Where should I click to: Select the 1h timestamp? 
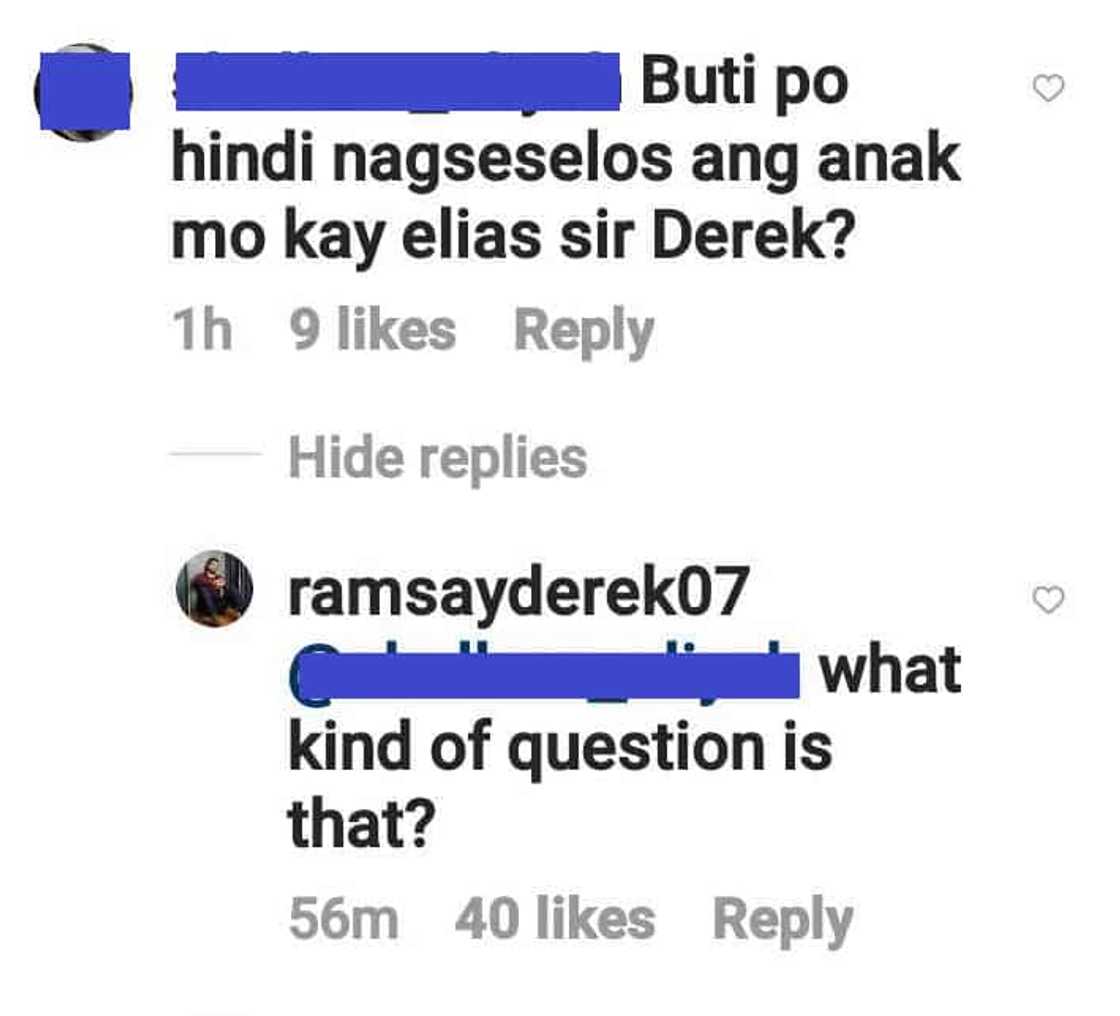203,331
